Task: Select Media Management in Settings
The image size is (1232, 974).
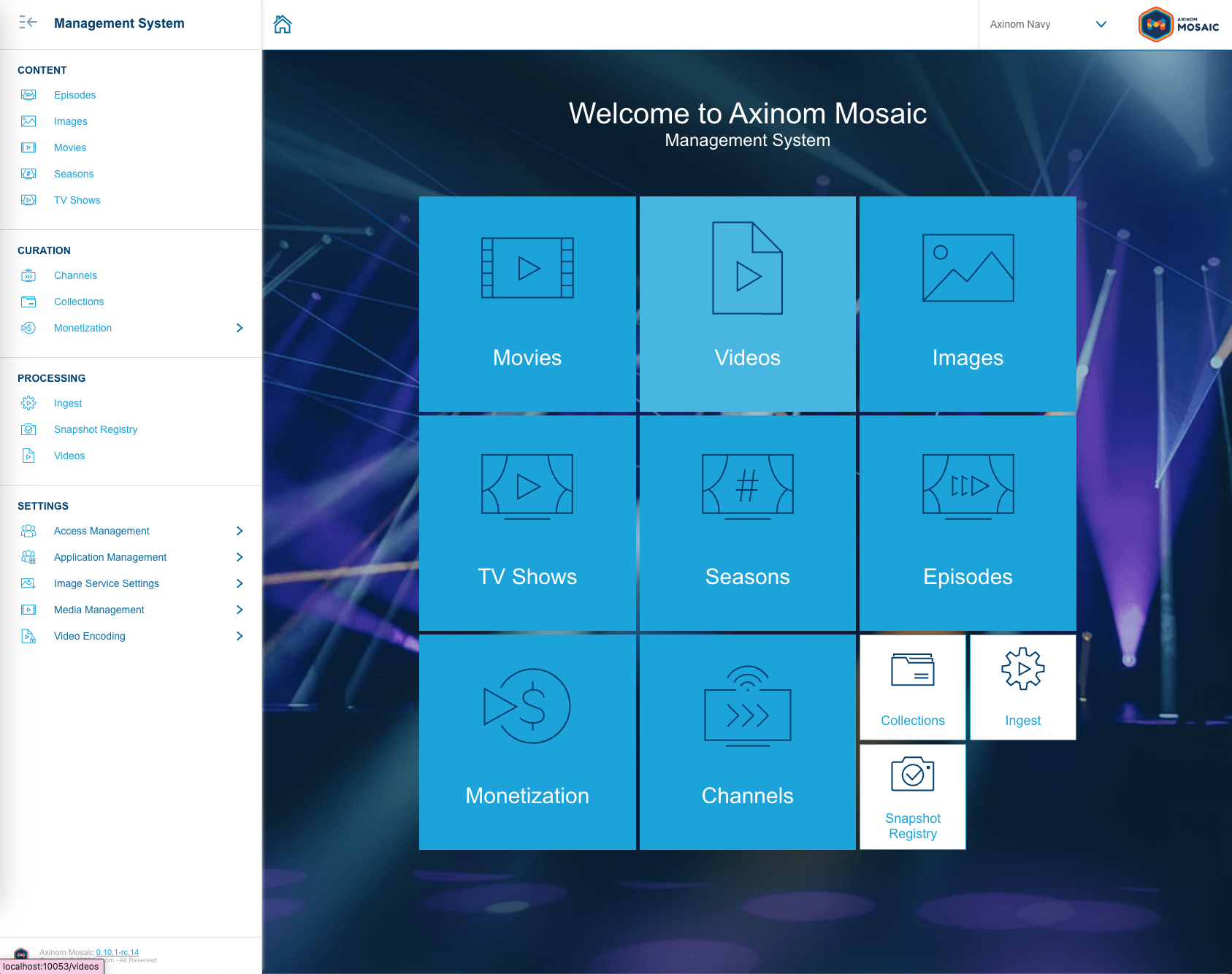Action: 99,610
